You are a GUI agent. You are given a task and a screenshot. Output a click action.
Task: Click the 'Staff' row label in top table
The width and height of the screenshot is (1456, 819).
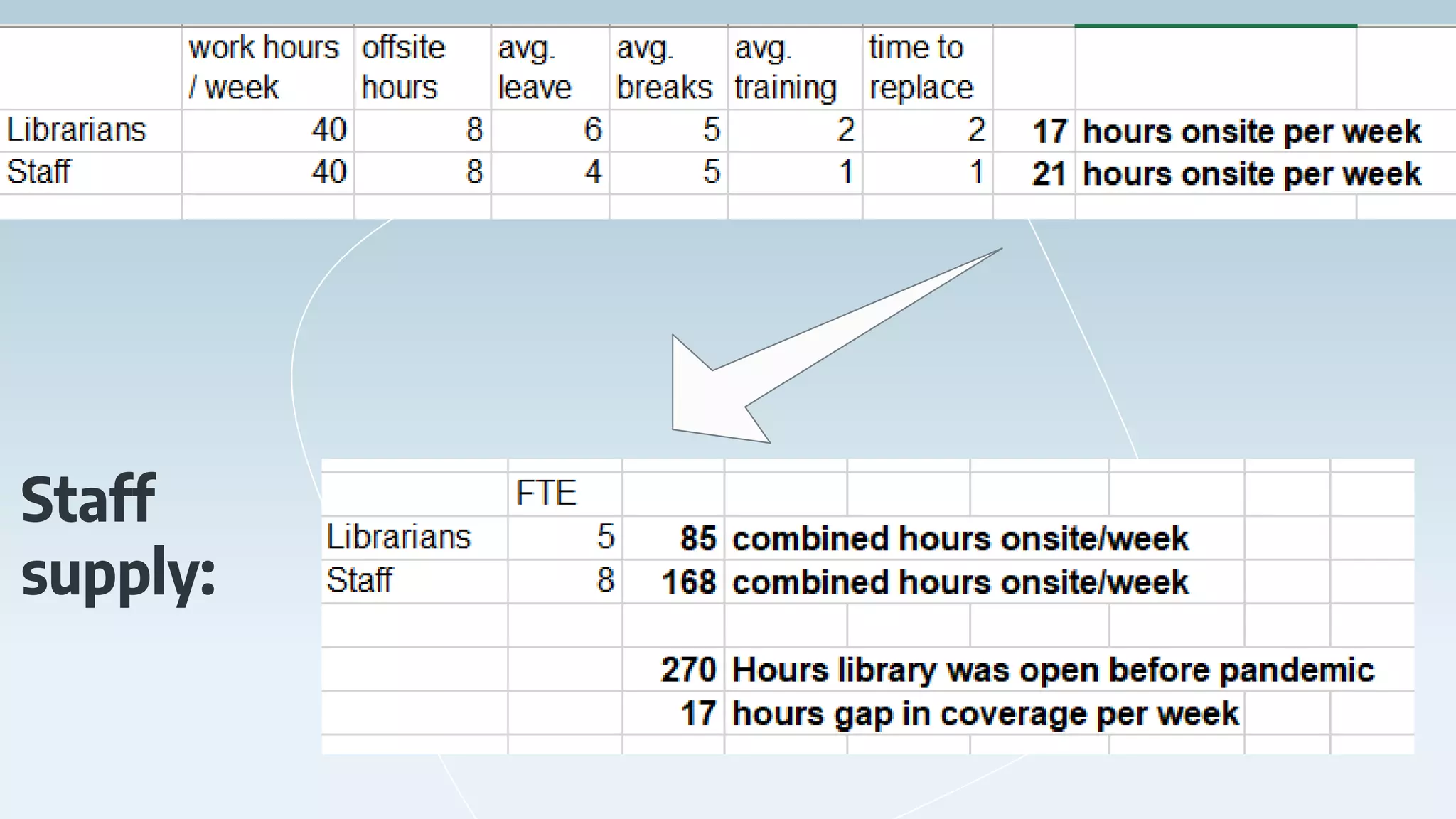(x=39, y=172)
